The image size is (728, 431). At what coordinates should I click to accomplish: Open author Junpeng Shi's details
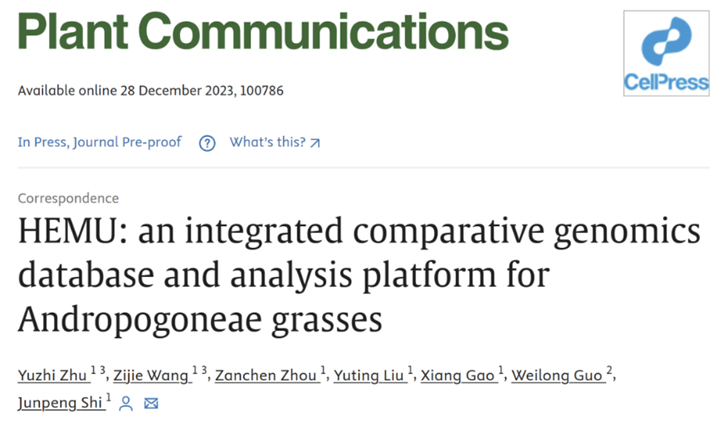(58, 404)
